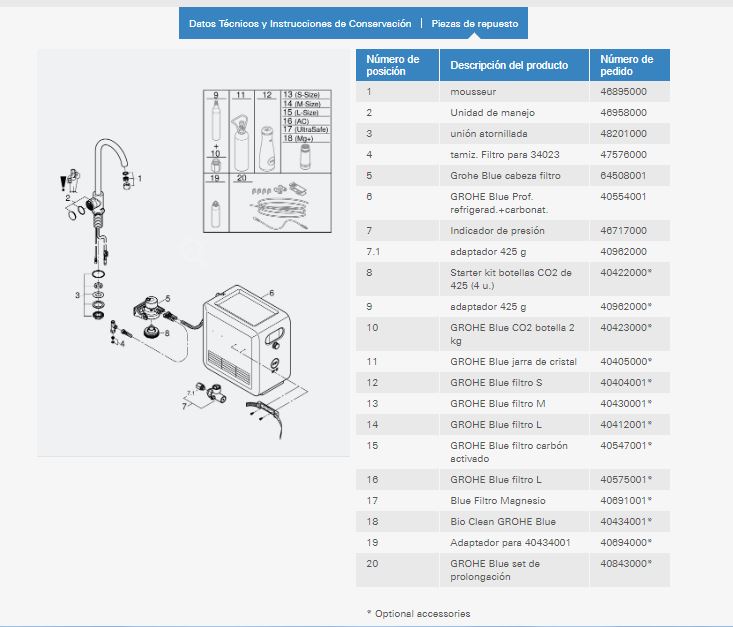Click 'GROHE Blue CO2 botella 2 kg' description
Image resolution: width=733 pixels, height=627 pixels.
(512, 334)
